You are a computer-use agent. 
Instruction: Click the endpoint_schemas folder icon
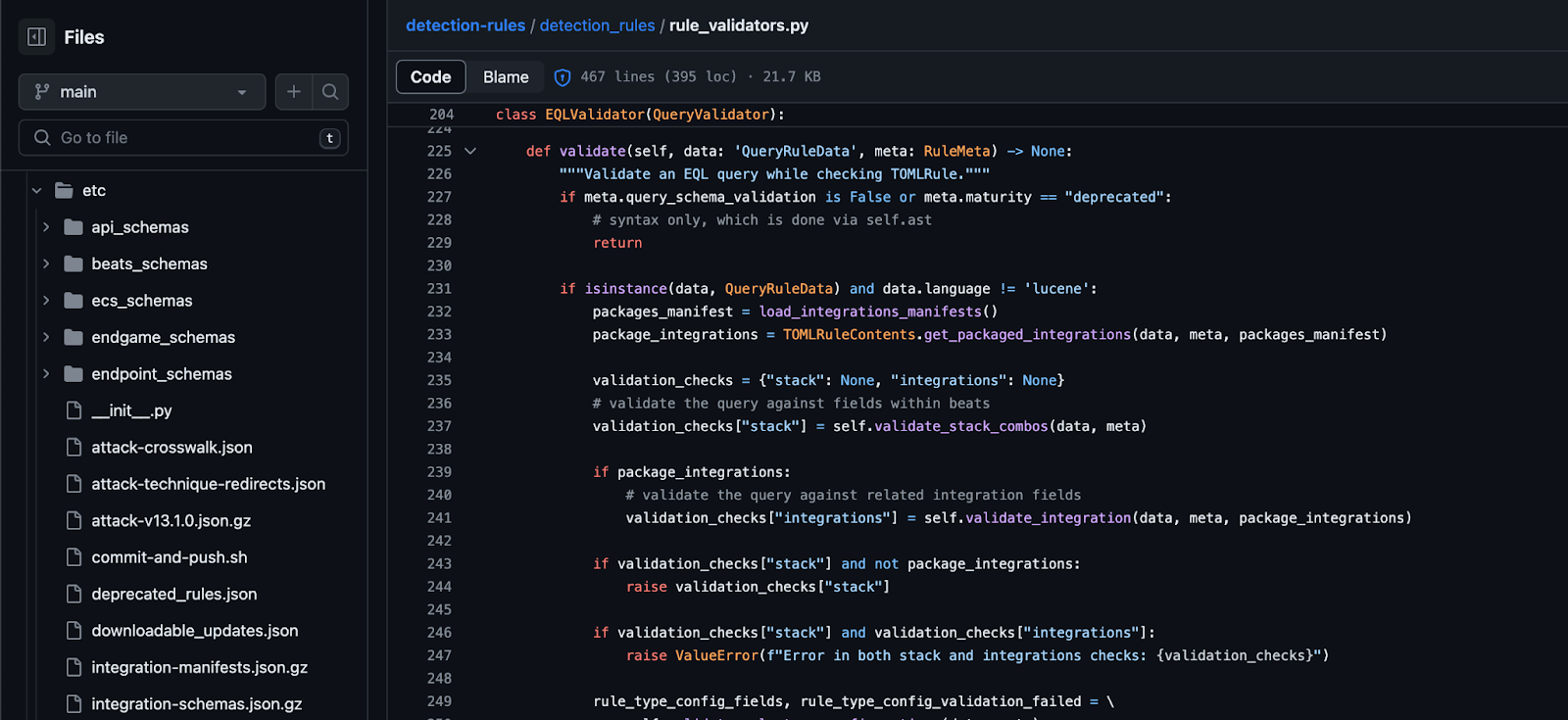73,374
